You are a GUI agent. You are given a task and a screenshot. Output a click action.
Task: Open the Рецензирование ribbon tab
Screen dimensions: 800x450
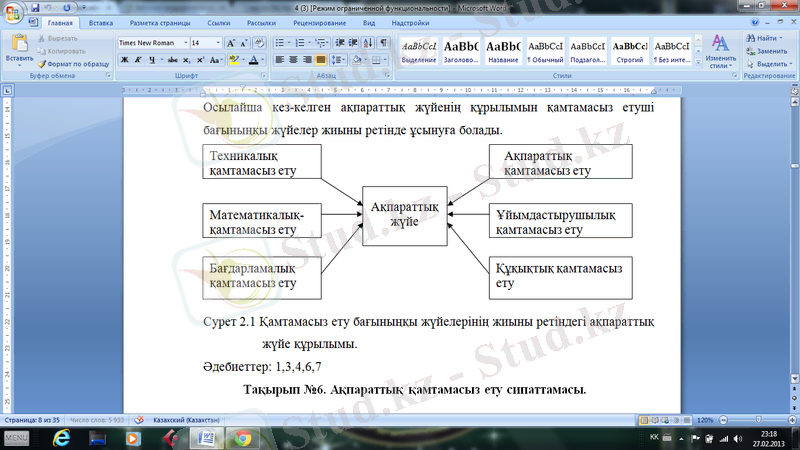[x=319, y=20]
